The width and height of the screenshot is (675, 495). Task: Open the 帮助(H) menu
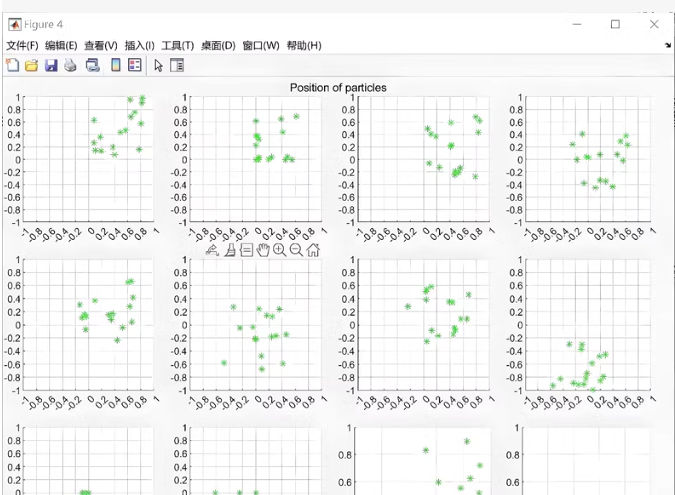tap(304, 46)
